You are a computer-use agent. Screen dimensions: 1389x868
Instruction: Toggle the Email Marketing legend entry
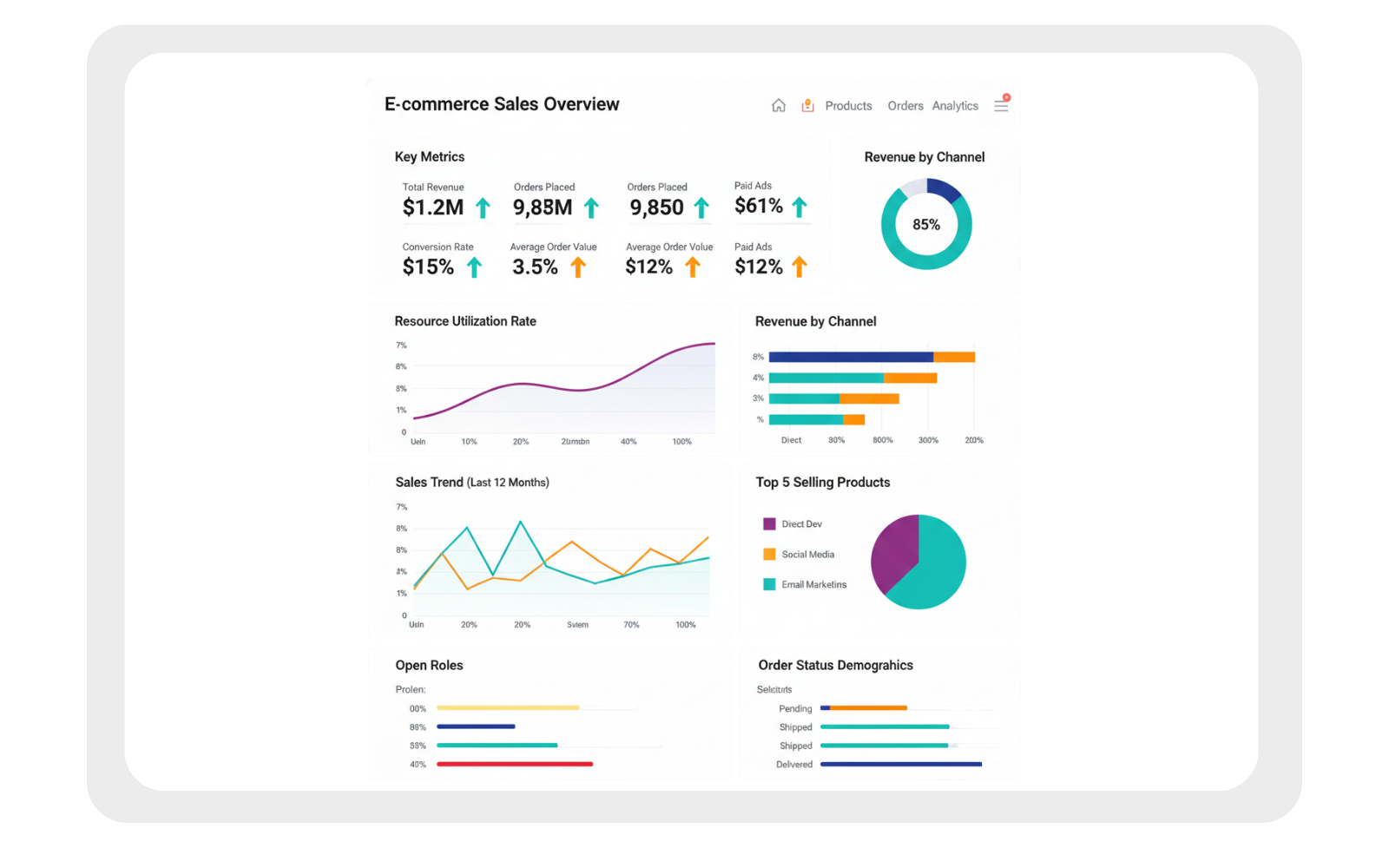[x=813, y=585]
